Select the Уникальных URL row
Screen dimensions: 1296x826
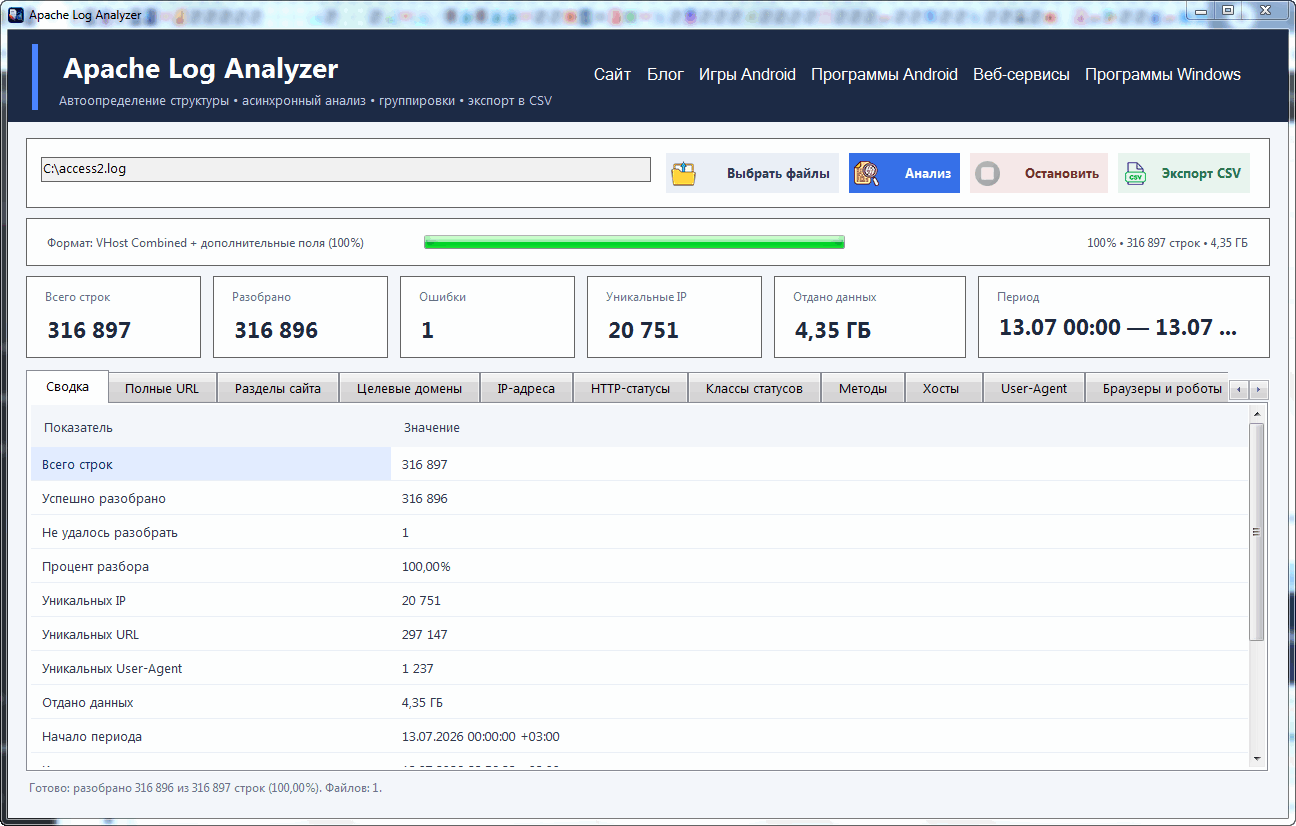[640, 634]
